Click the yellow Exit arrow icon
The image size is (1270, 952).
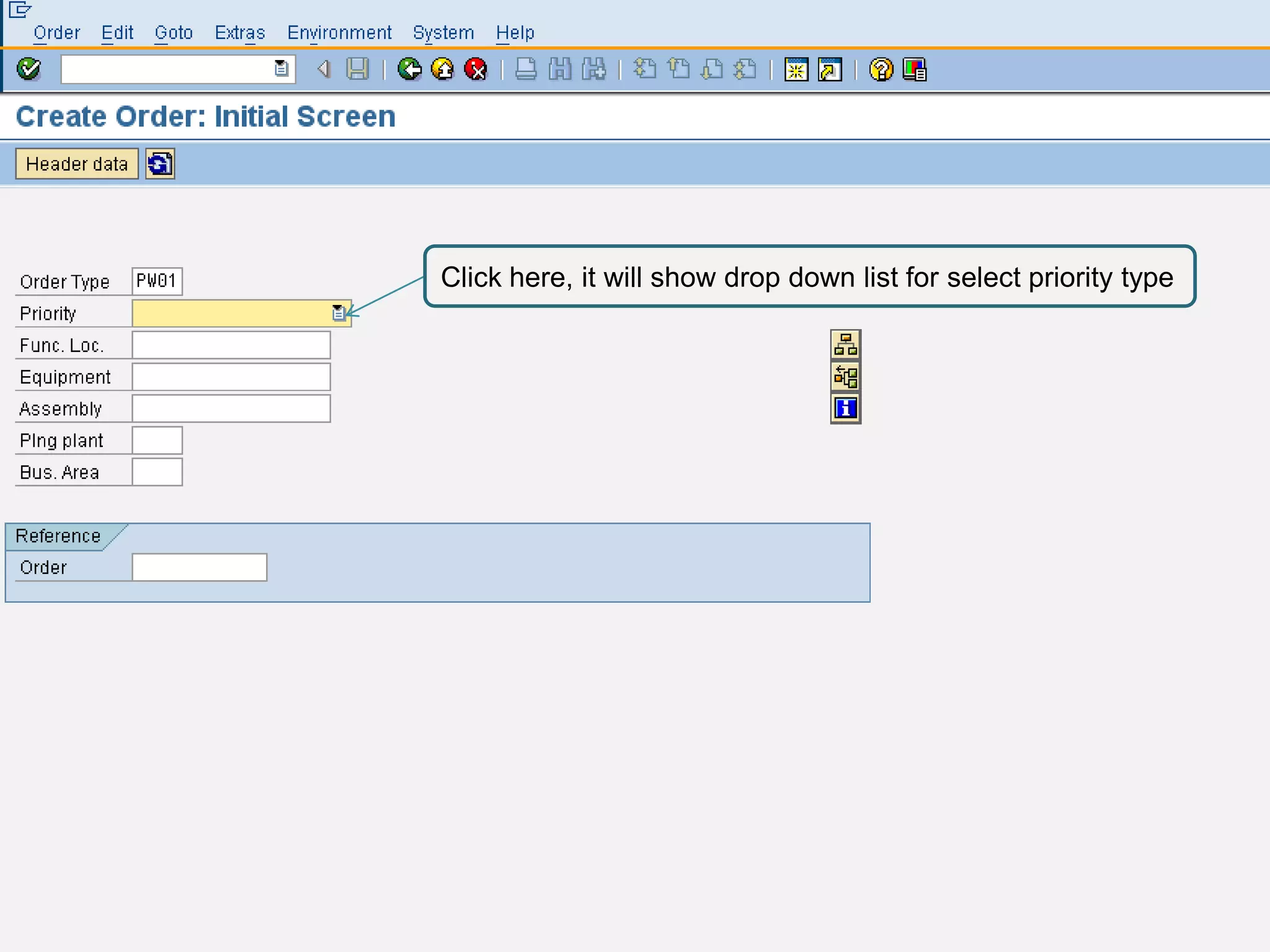click(443, 69)
